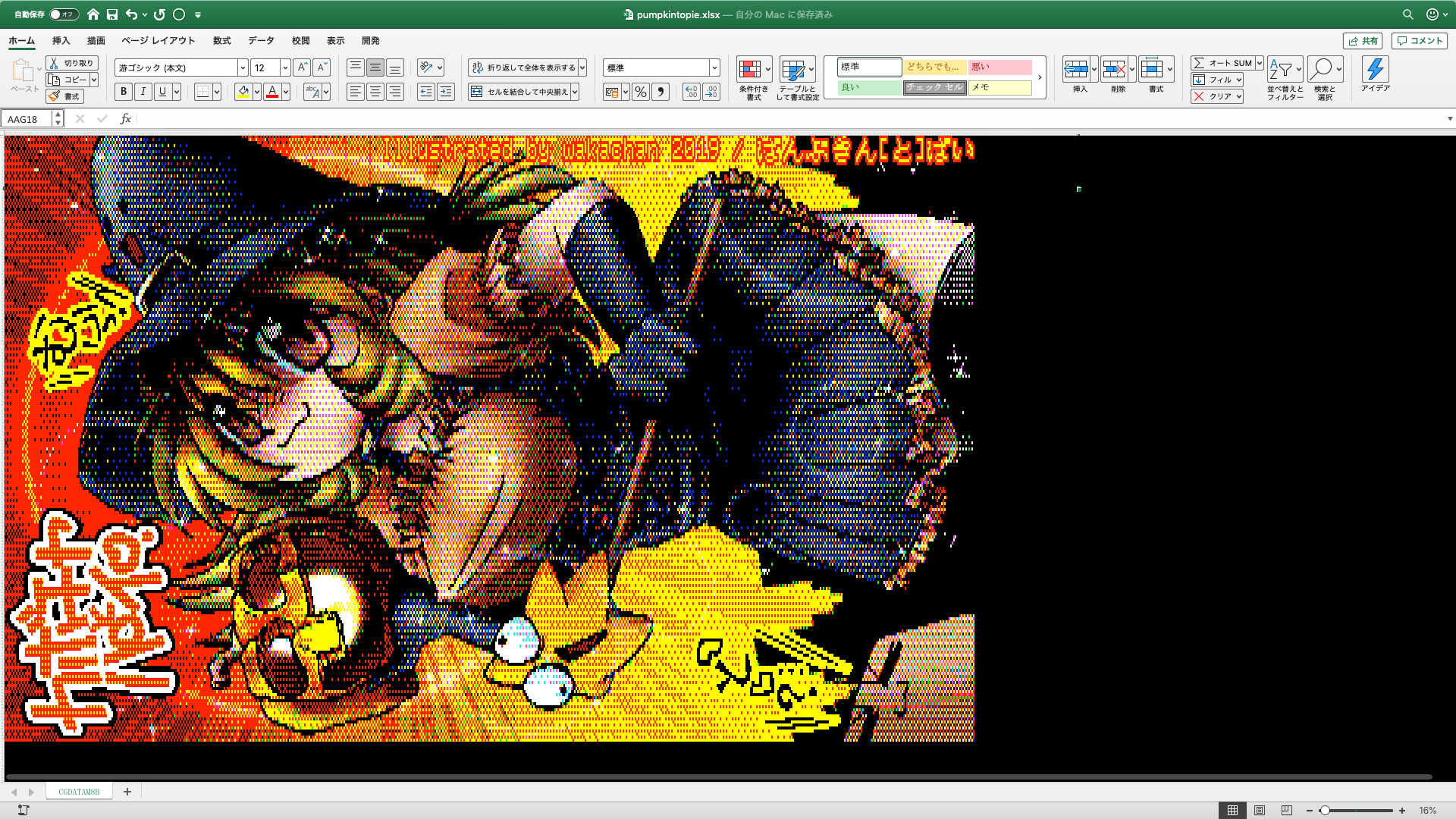Decrease decimal places
The image size is (1456, 819).
(711, 92)
